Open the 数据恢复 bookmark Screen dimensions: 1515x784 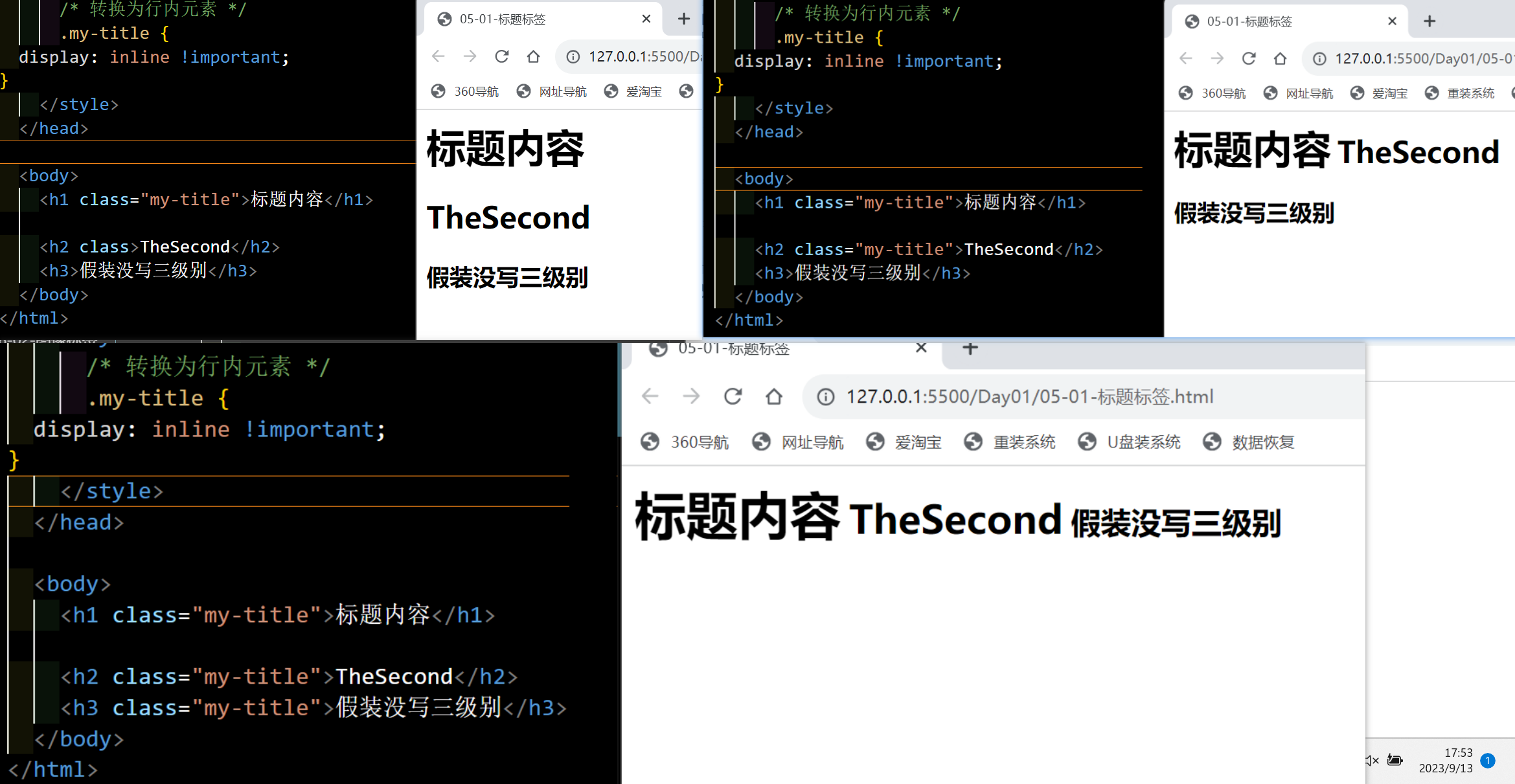1249,442
